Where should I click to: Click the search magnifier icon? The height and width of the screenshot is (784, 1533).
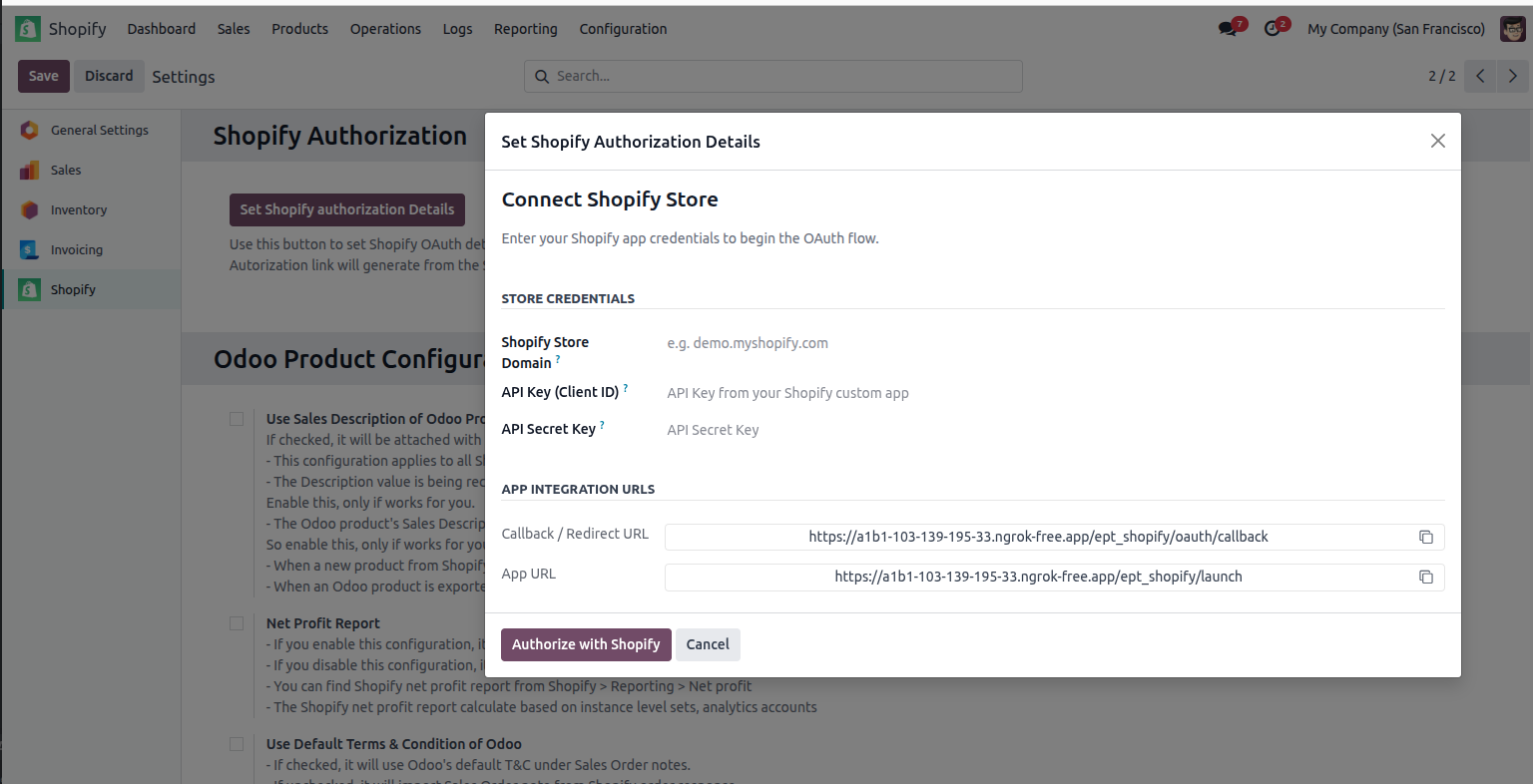542,76
